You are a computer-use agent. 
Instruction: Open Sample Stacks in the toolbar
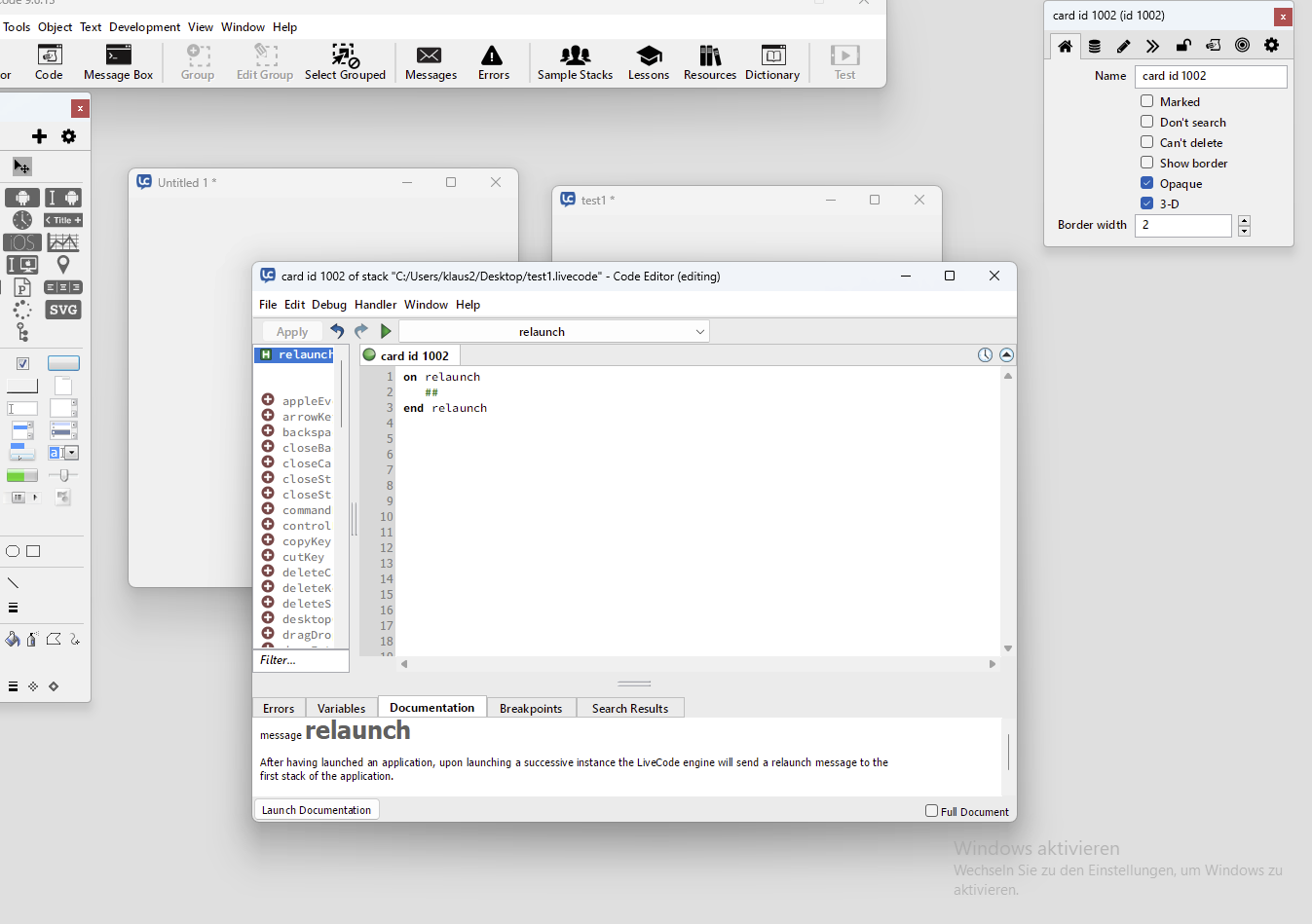pyautogui.click(x=575, y=62)
